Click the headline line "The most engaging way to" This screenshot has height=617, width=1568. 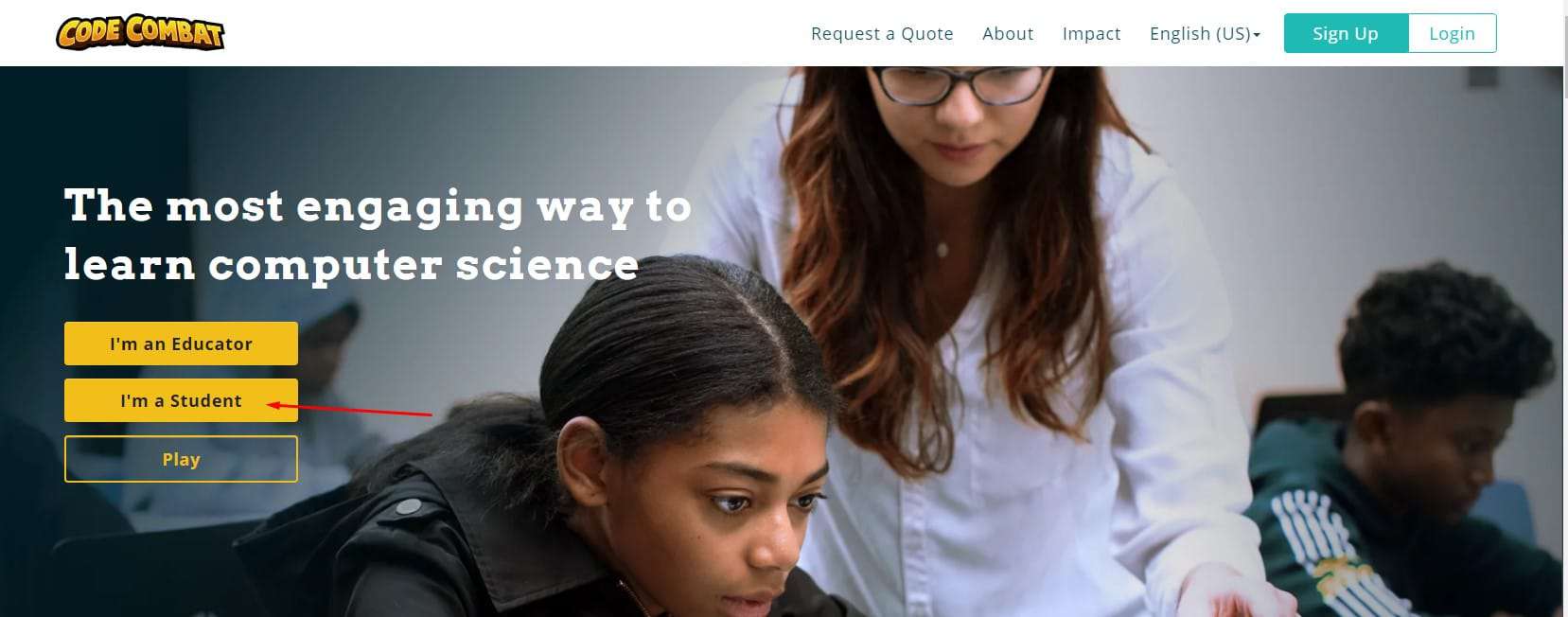point(378,206)
